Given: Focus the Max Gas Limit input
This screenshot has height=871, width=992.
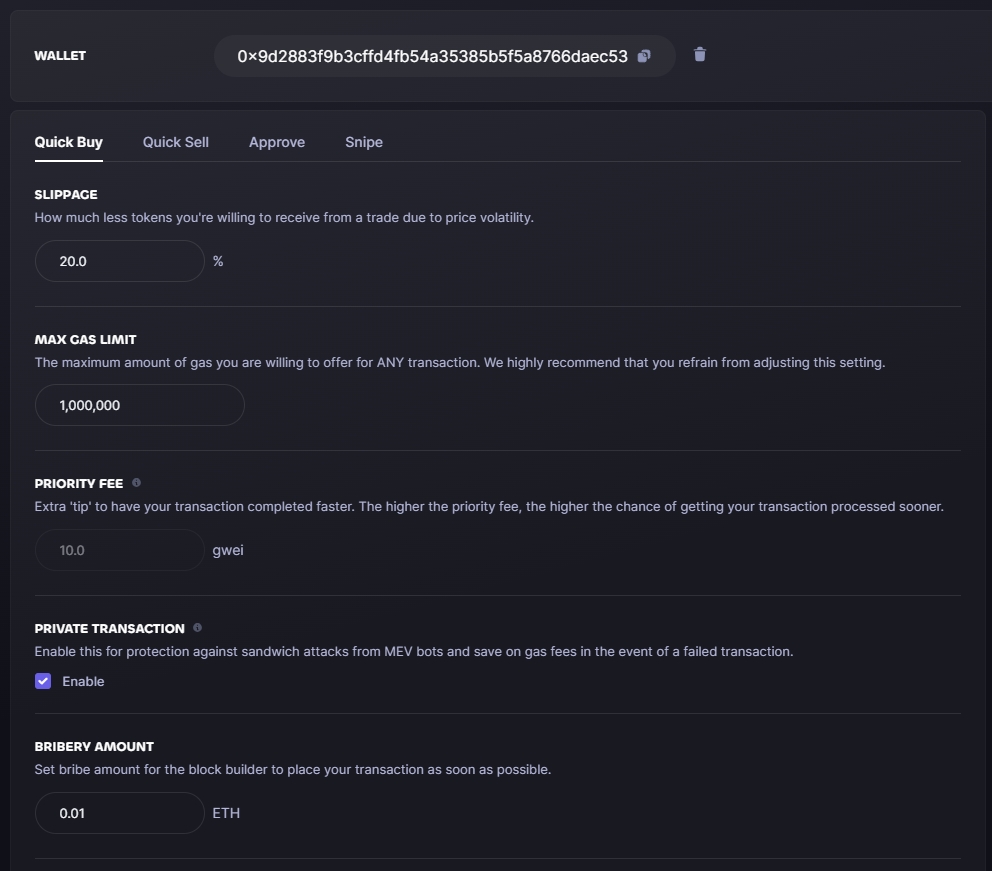Looking at the screenshot, I should [140, 405].
